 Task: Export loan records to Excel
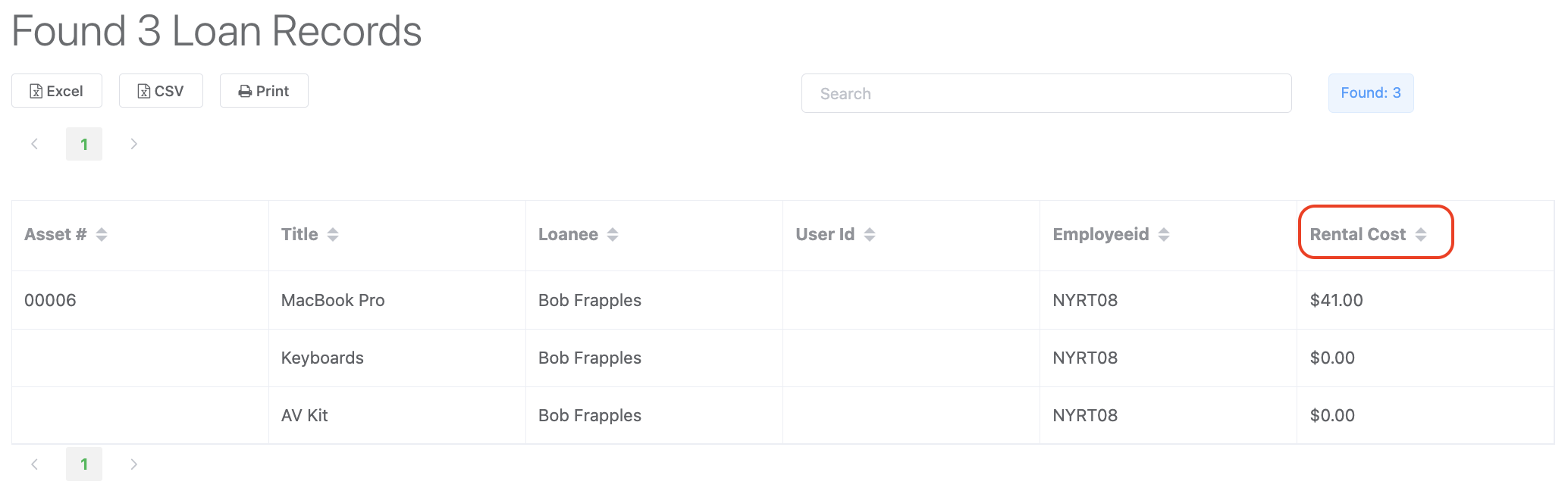(57, 91)
